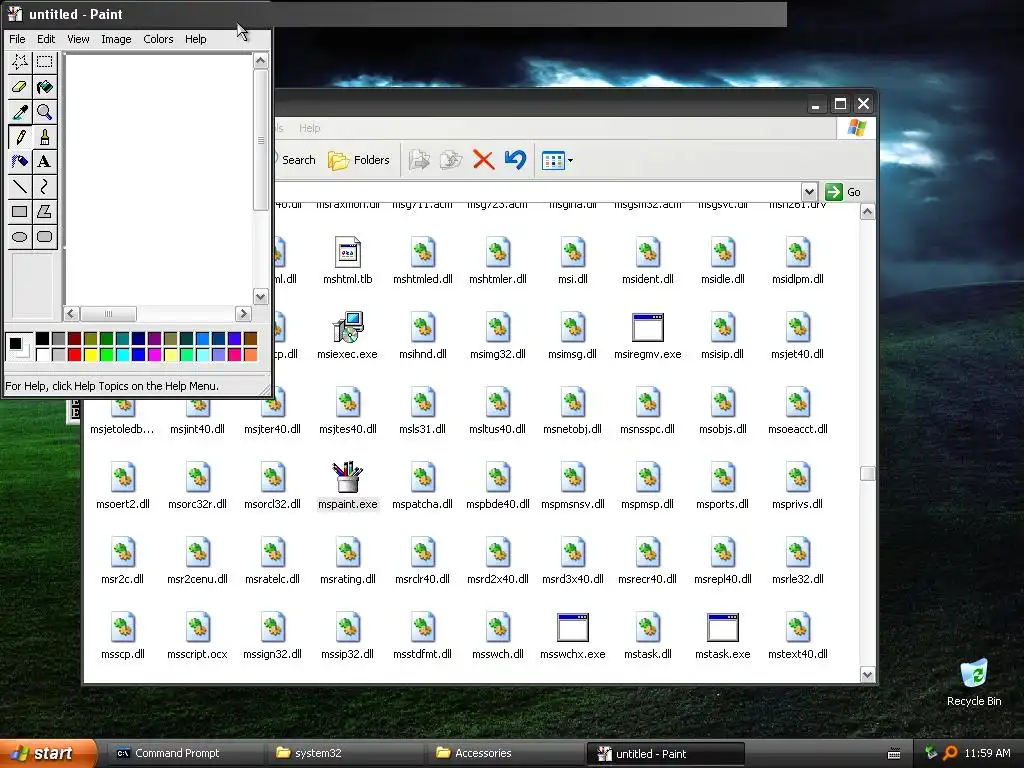Image resolution: width=1024 pixels, height=768 pixels.
Task: Open the View menu in Paint
Action: [78, 39]
